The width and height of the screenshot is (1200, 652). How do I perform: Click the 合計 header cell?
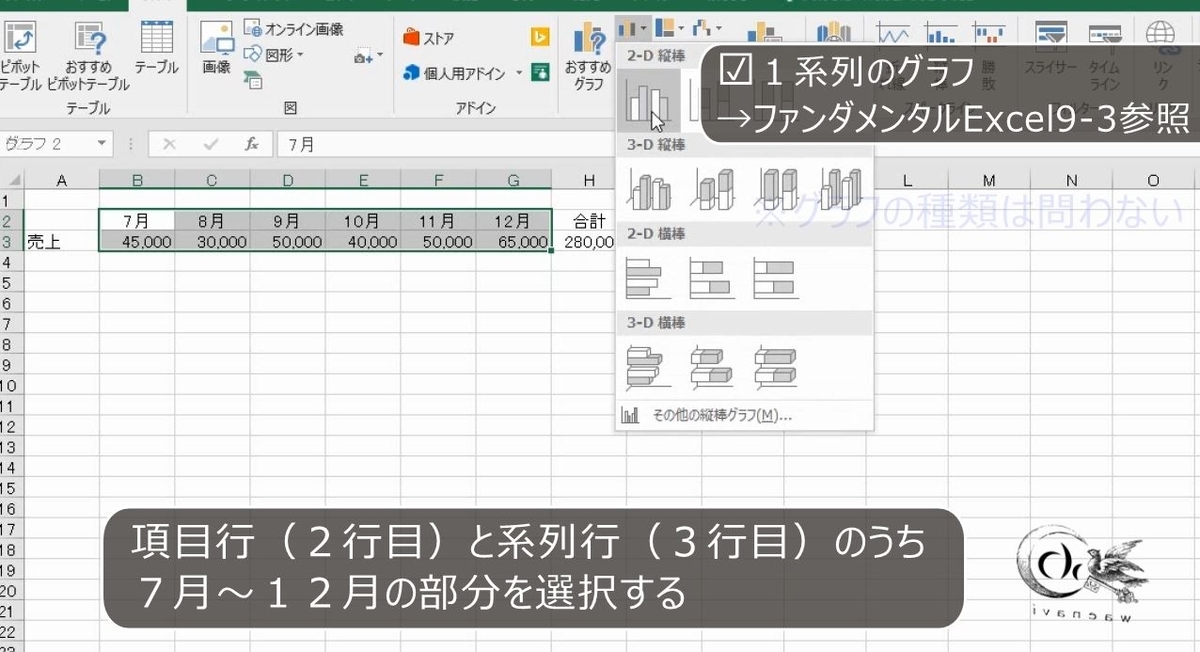pyautogui.click(x=589, y=220)
